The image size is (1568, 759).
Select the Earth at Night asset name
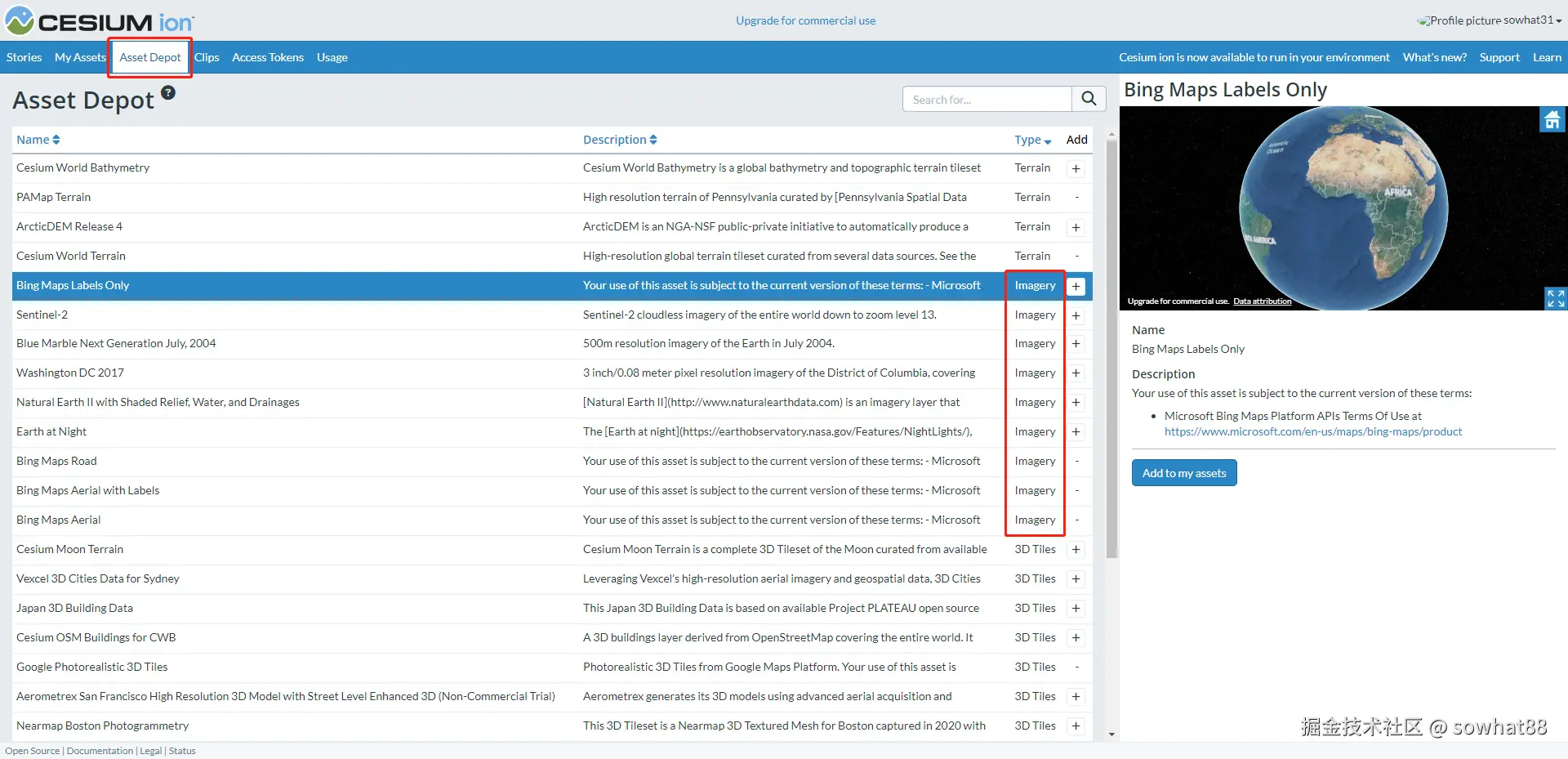click(51, 431)
